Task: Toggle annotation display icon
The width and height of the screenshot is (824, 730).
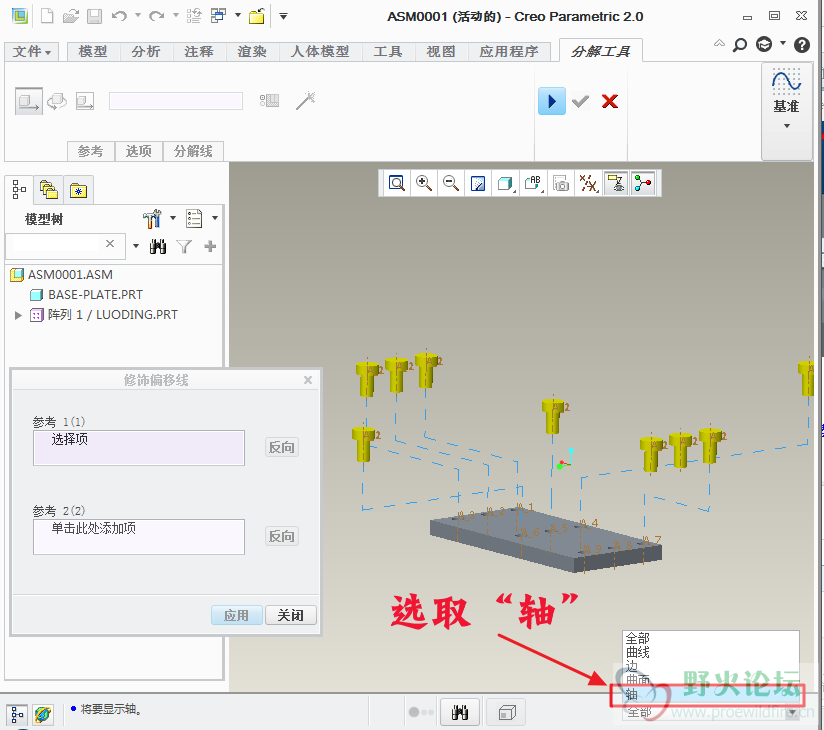Action: (615, 183)
